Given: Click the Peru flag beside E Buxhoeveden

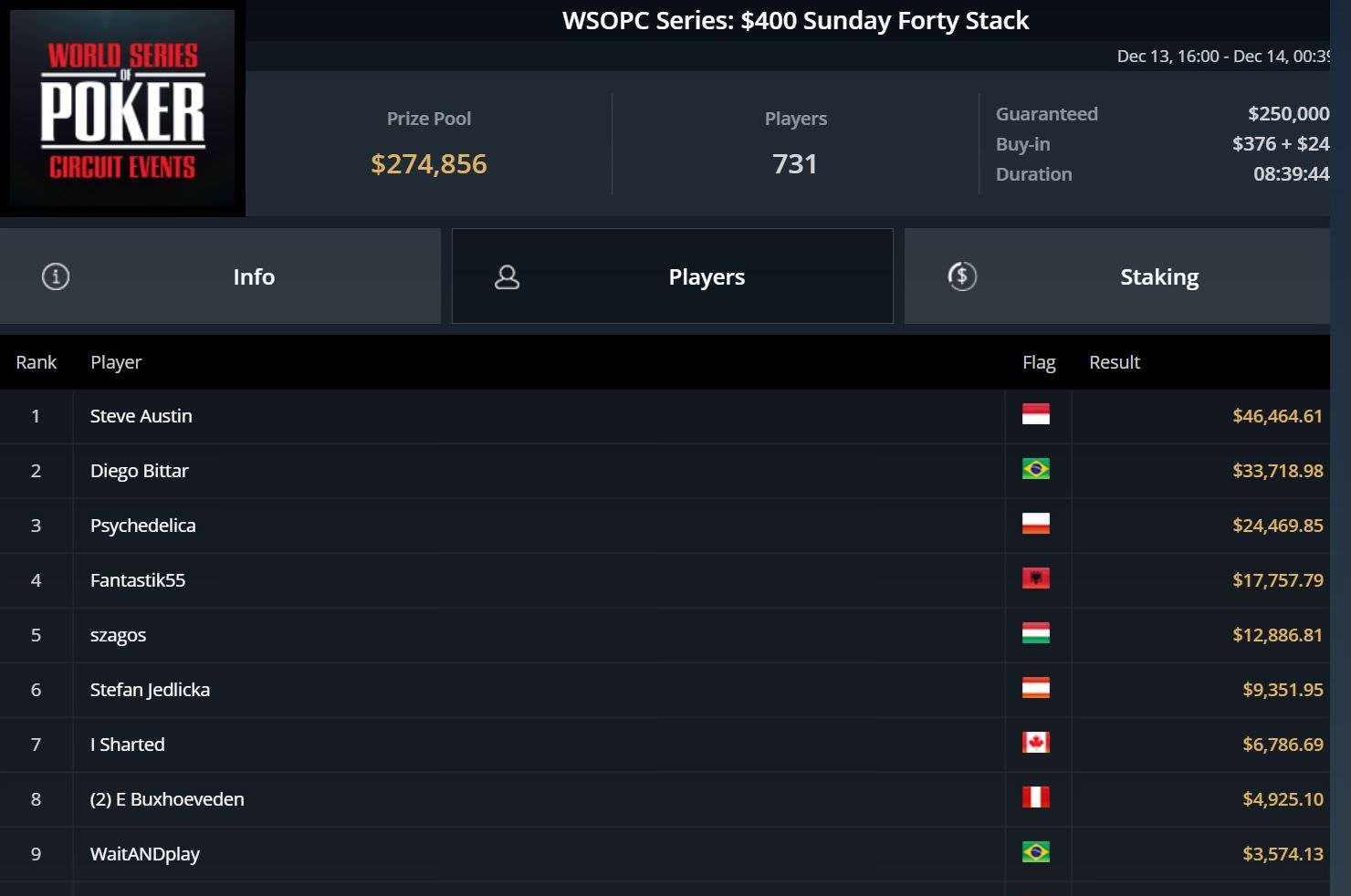Looking at the screenshot, I should point(1035,798).
